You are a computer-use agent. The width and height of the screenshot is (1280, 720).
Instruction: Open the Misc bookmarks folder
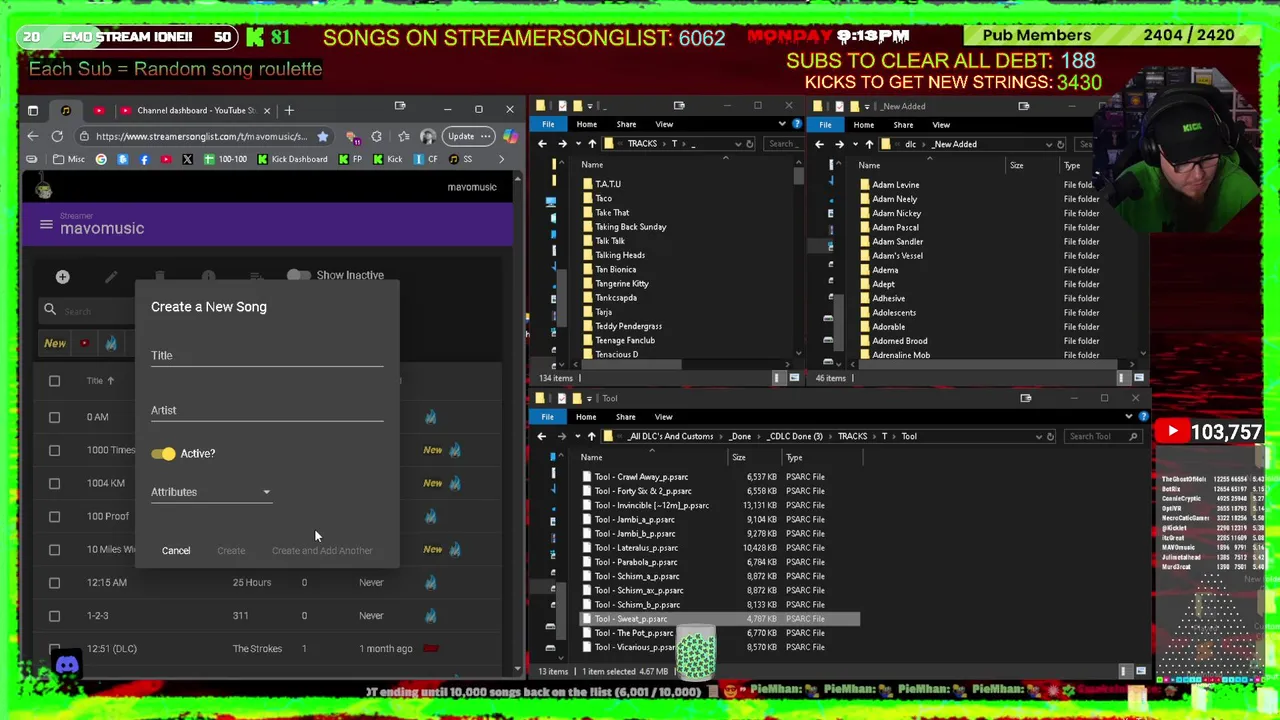(x=69, y=159)
